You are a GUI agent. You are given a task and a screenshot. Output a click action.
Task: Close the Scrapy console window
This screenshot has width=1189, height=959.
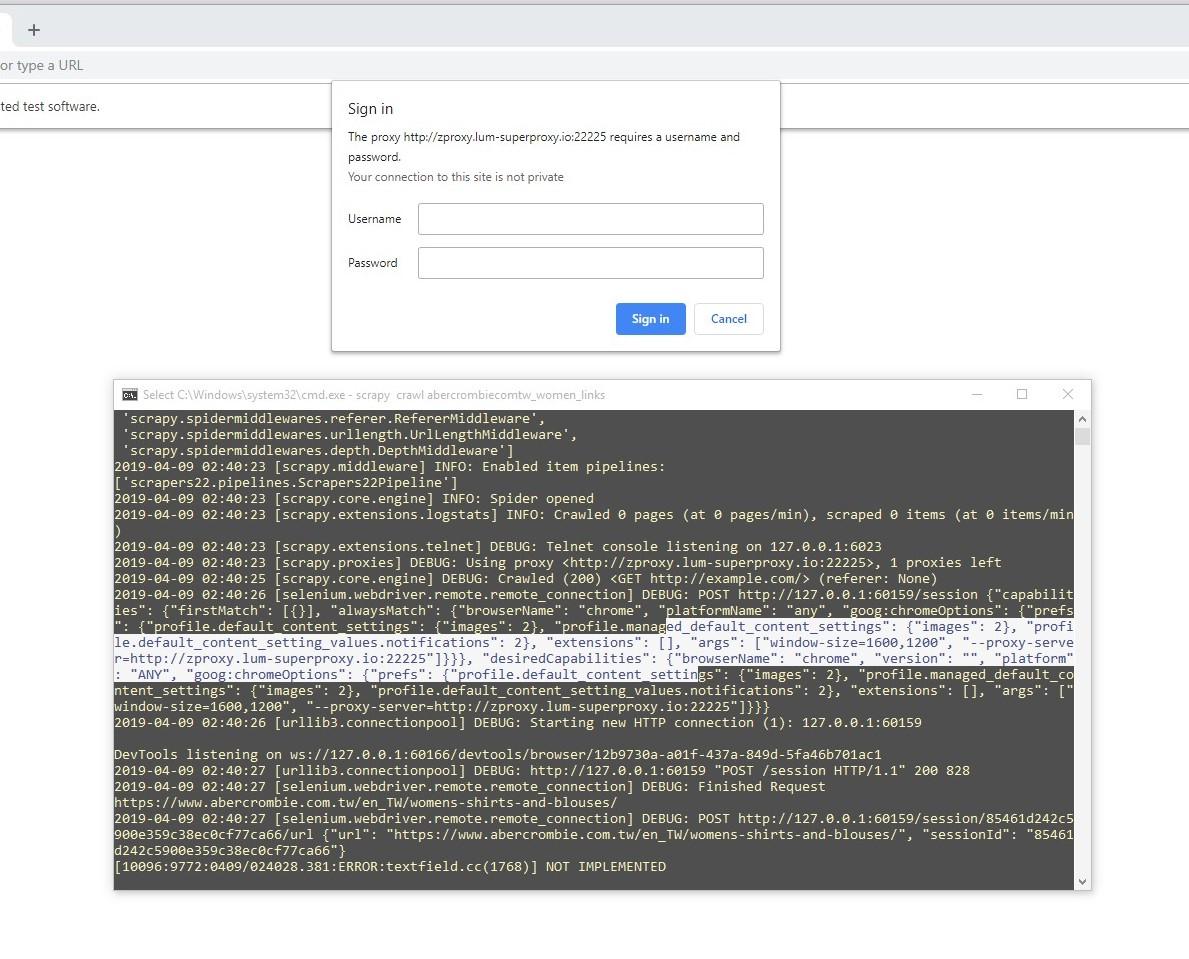click(1067, 394)
